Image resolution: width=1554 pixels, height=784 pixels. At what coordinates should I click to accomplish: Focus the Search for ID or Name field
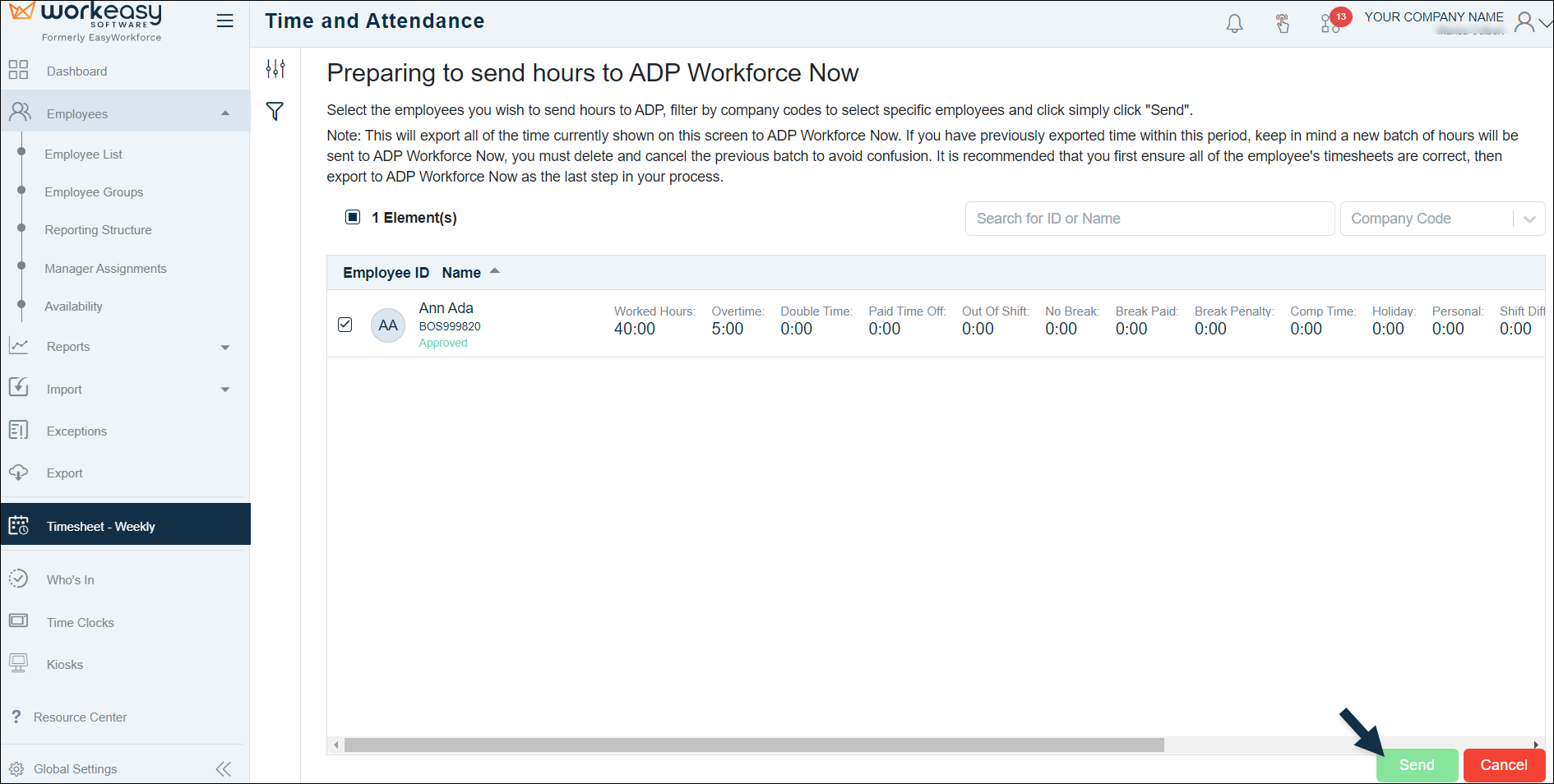tap(1149, 219)
